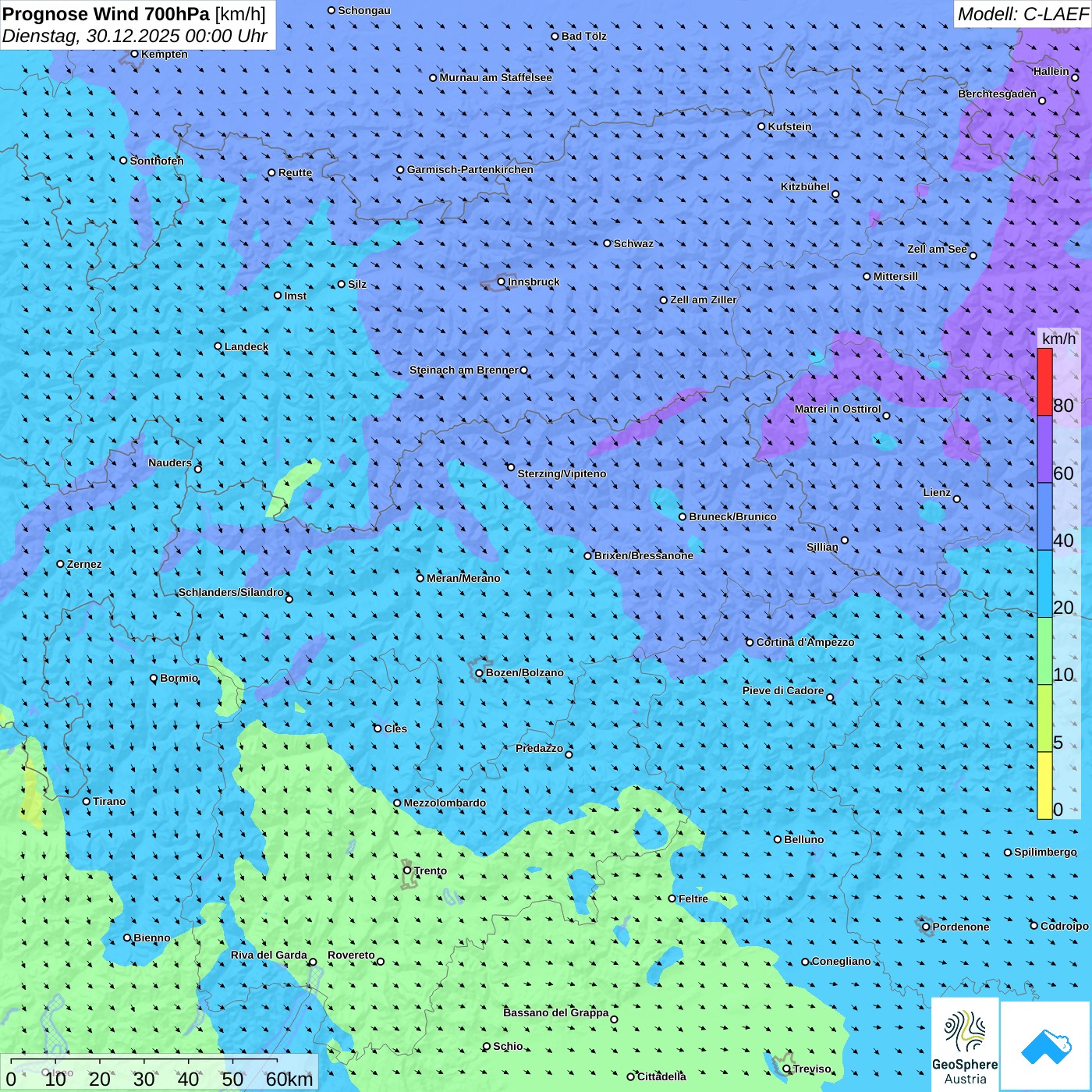
Task: Click the 'Zernez' label
Action: click(84, 564)
